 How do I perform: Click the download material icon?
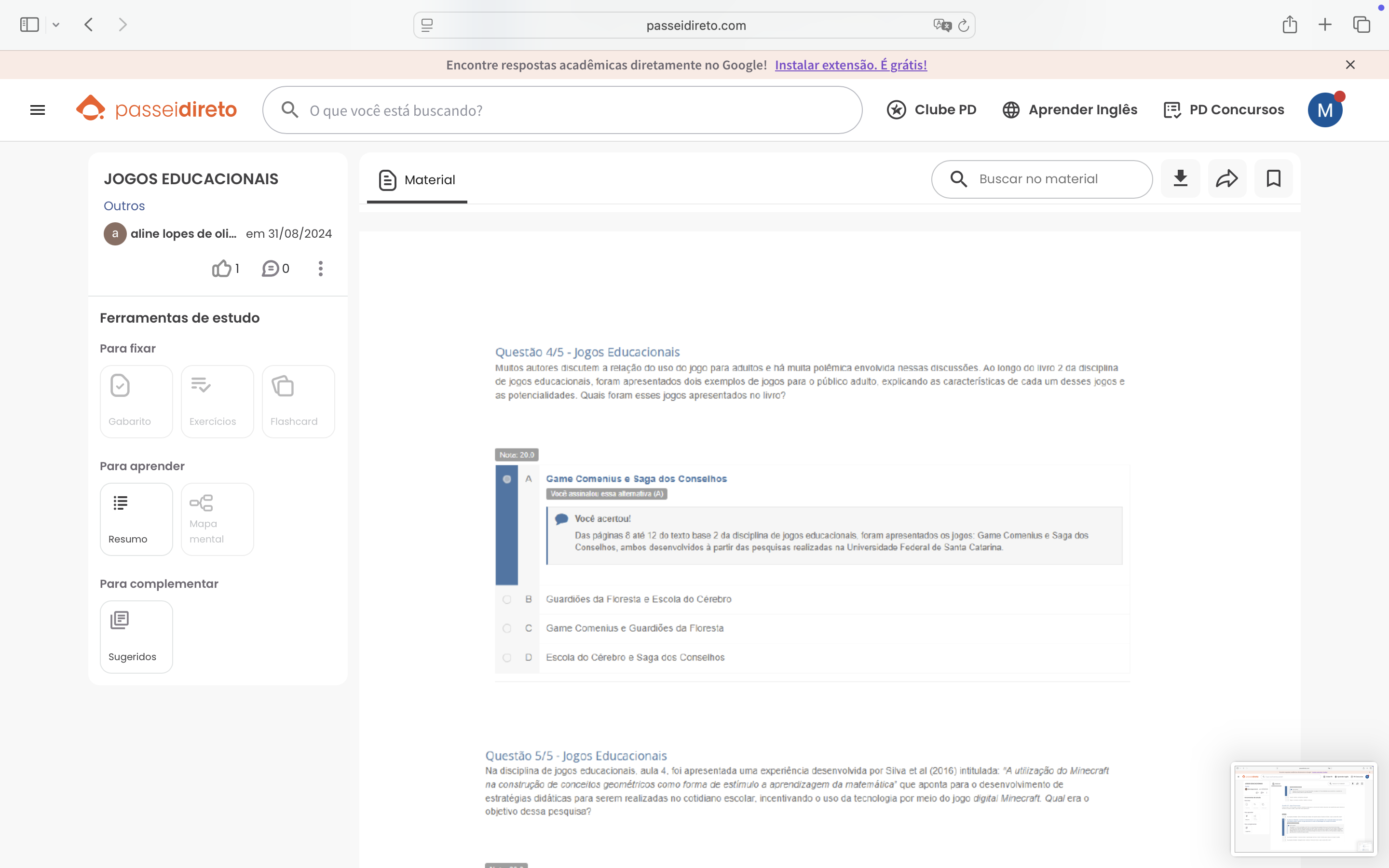[x=1180, y=178]
